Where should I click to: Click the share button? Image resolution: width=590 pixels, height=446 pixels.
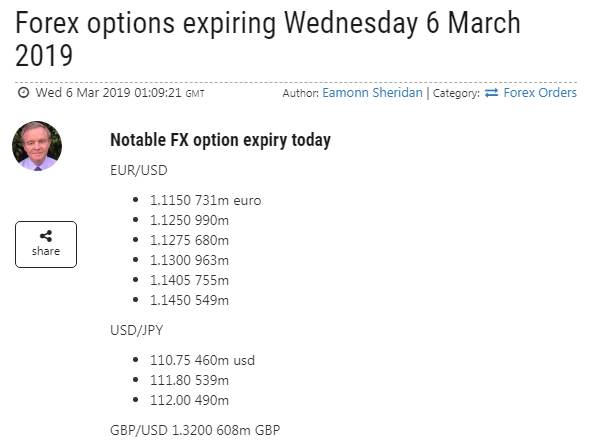point(46,244)
